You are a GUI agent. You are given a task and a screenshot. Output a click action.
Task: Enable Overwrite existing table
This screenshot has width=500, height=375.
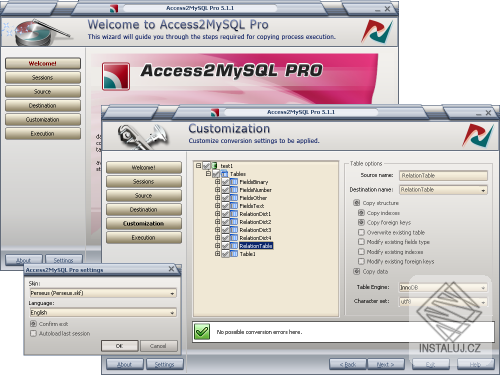coord(361,232)
